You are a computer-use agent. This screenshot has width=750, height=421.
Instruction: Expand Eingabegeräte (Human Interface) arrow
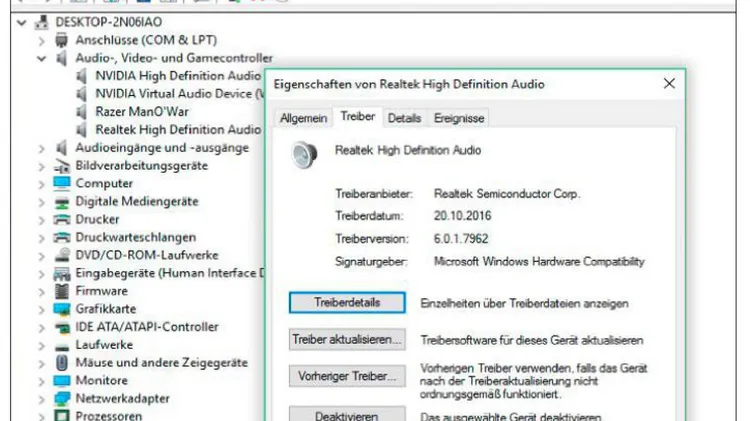coord(42,274)
